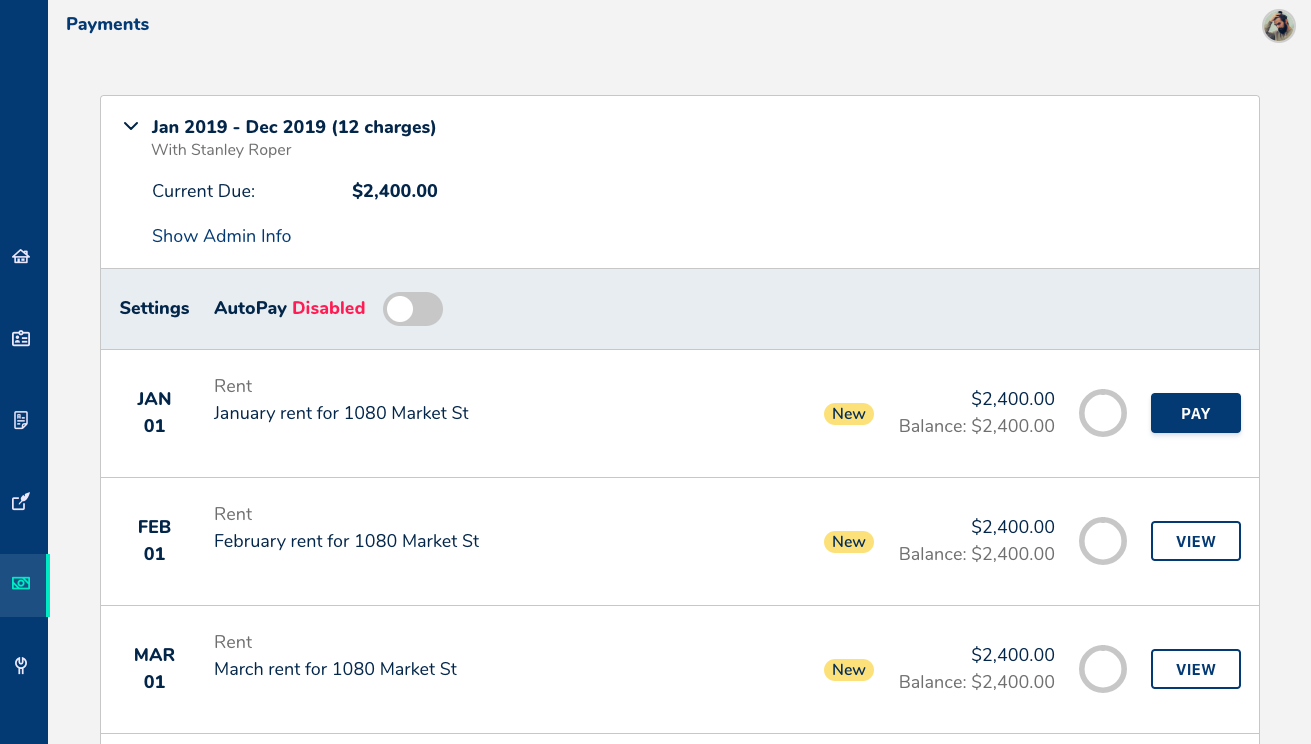Open the home icon in sidebar

point(21,257)
